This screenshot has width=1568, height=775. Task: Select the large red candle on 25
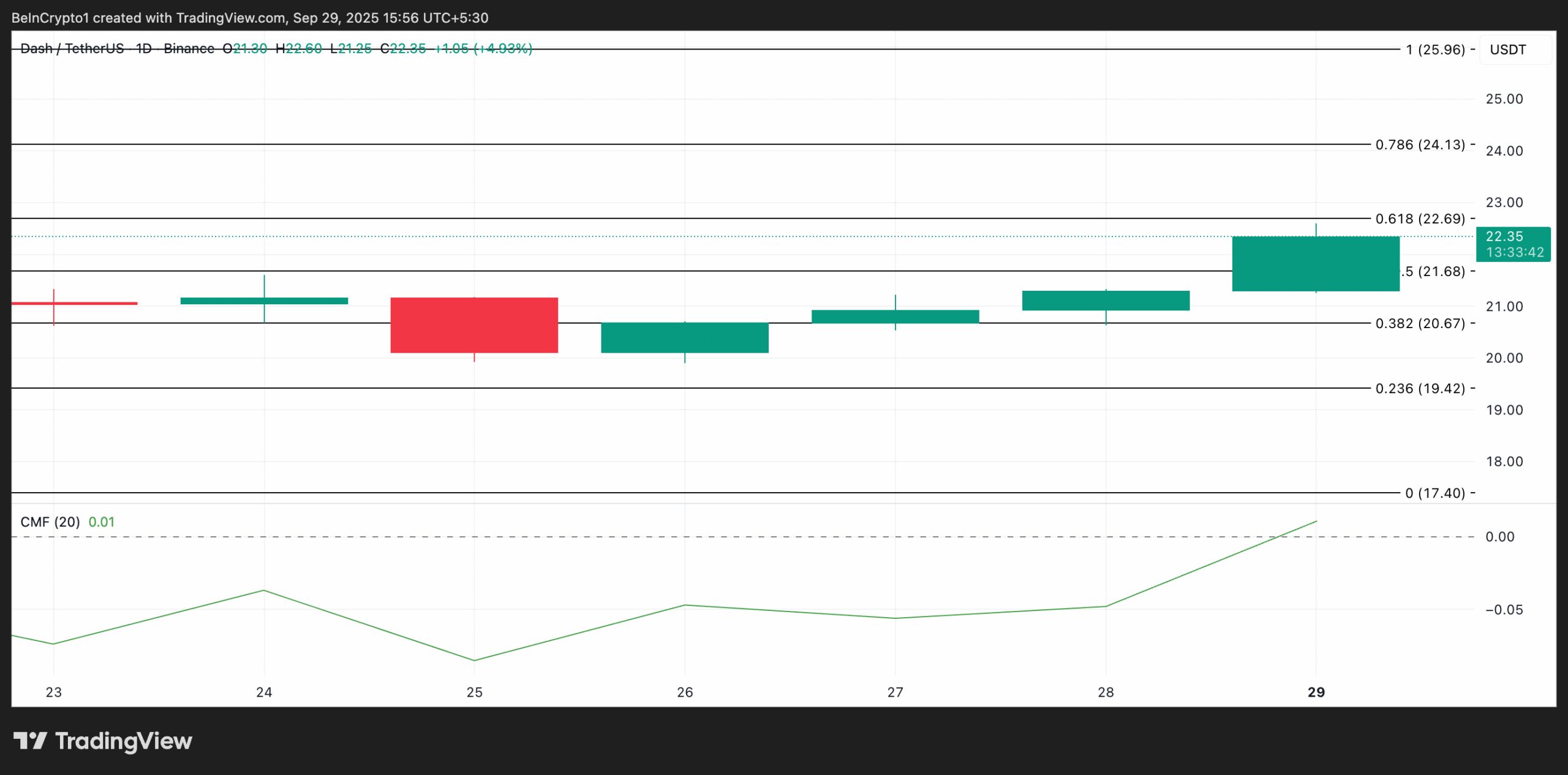click(x=474, y=325)
